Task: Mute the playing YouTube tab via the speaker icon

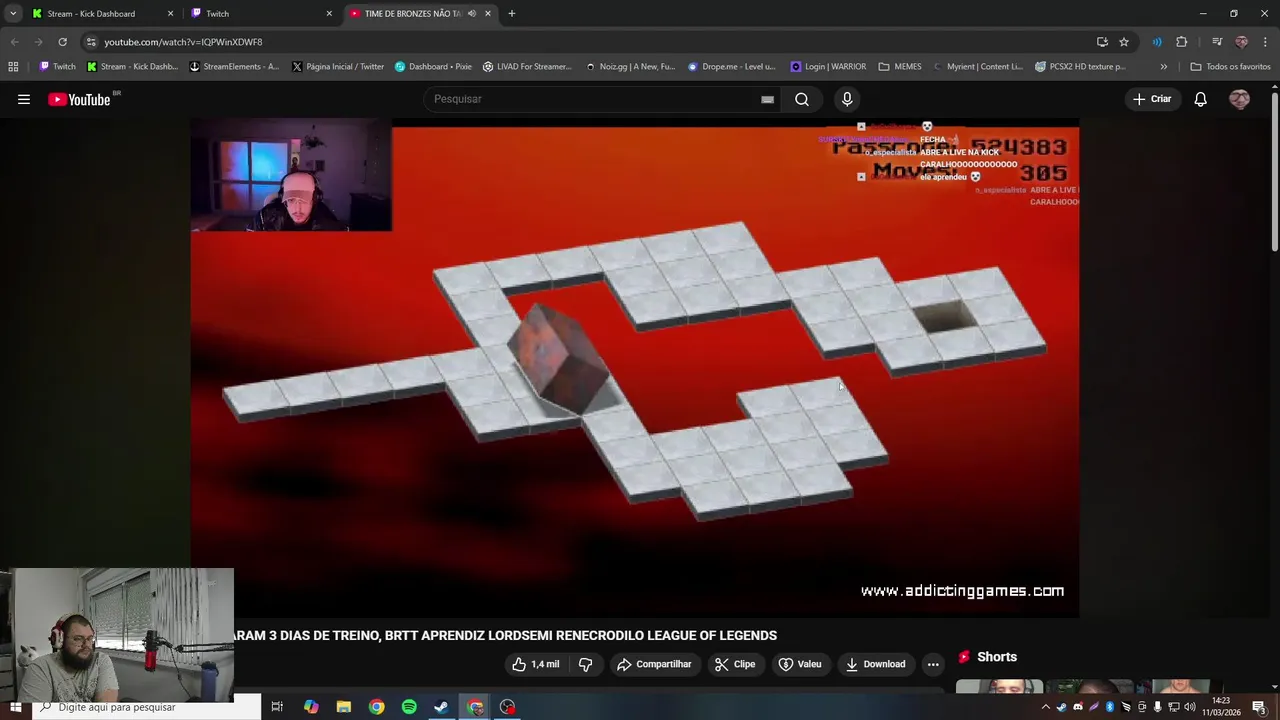Action: click(472, 14)
